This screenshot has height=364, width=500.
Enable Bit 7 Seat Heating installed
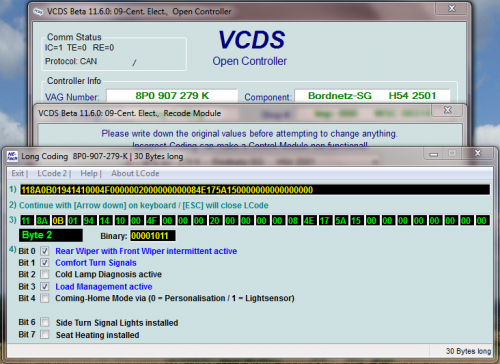point(45,334)
